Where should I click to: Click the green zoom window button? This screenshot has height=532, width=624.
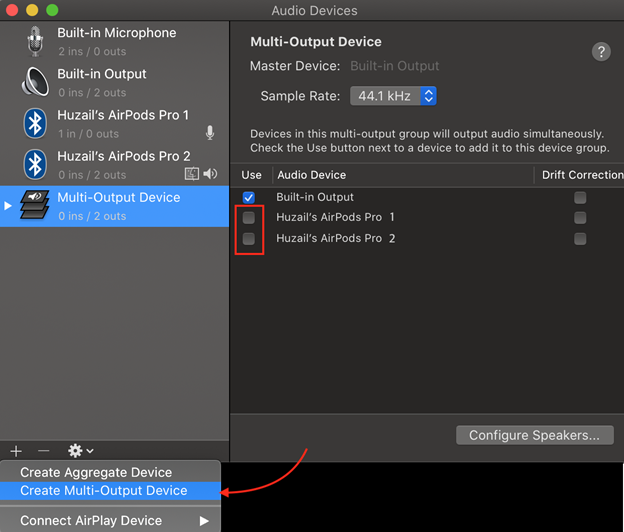pos(52,10)
